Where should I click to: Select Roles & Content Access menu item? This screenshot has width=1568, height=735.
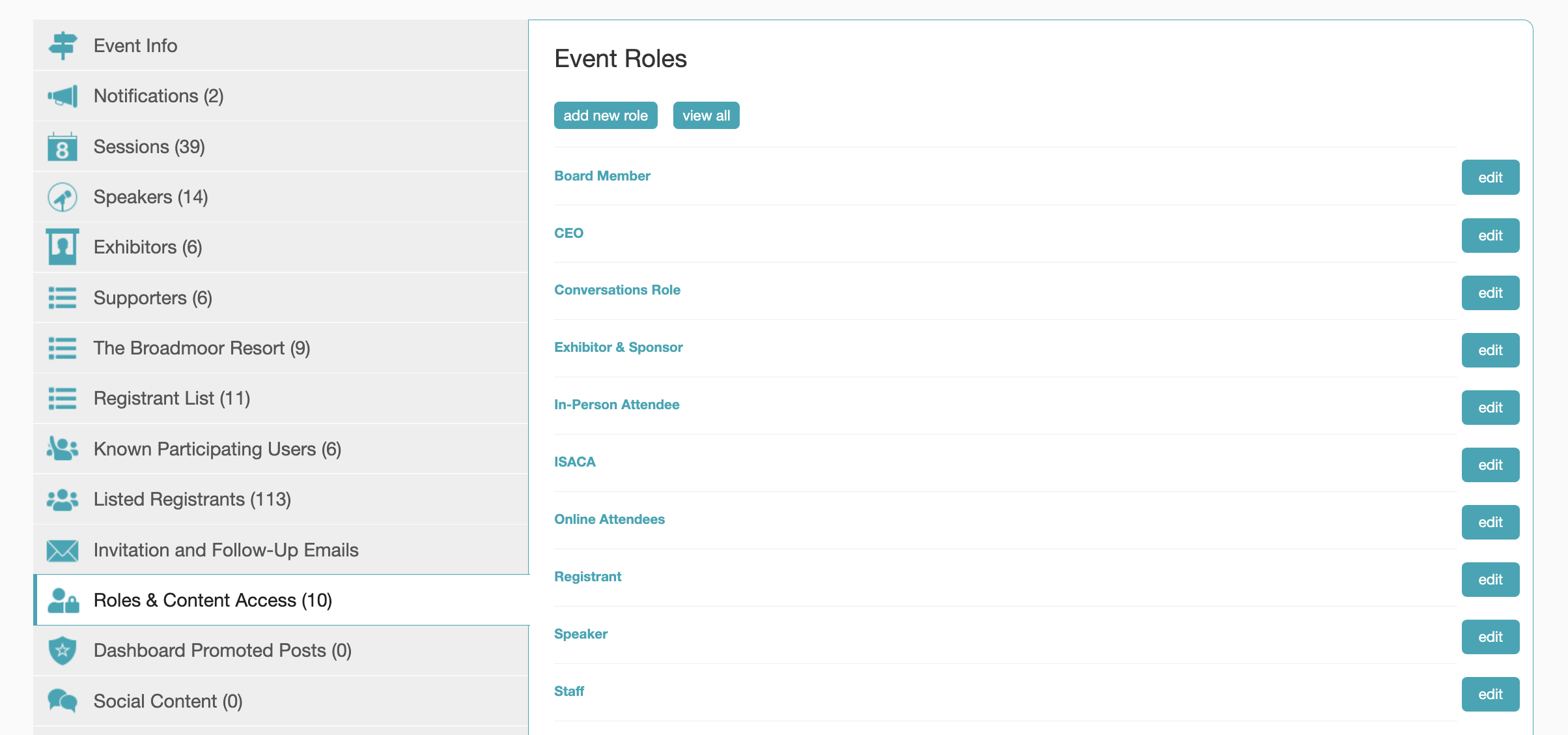pos(212,600)
